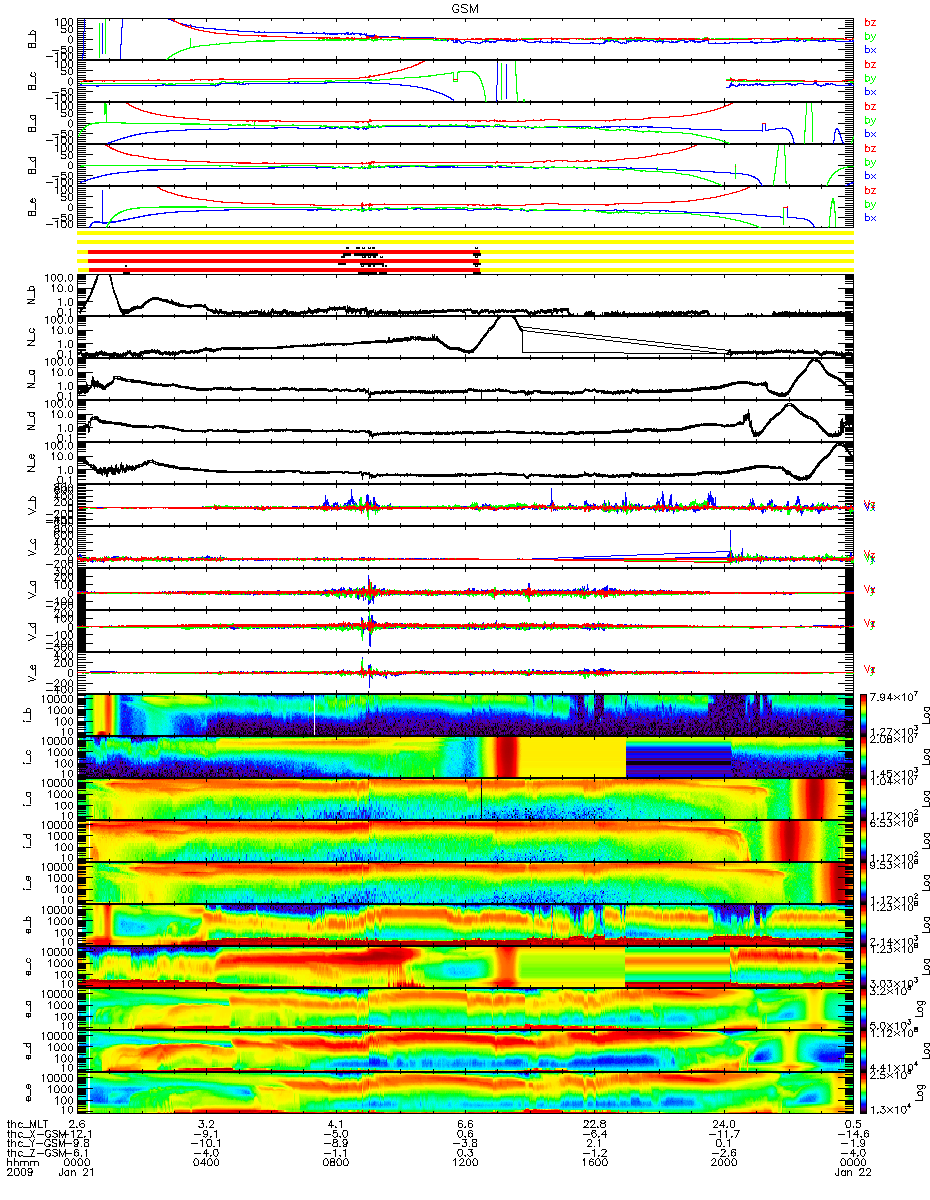930x1200 pixels.
Task: Click the N_e axis label
Action: 32,463
